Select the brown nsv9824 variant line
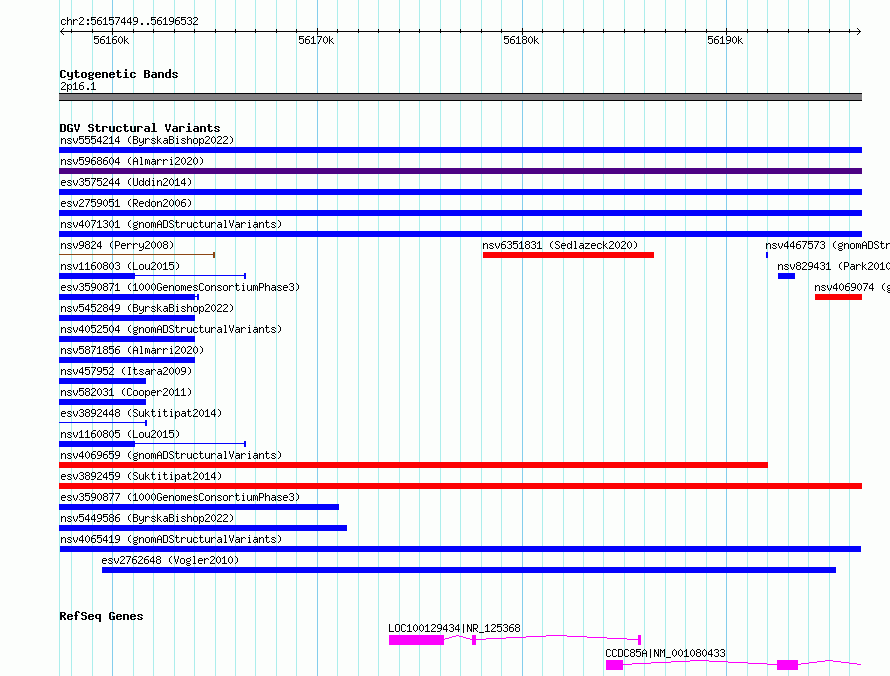This screenshot has height=676, width=890. pyautogui.click(x=137, y=255)
